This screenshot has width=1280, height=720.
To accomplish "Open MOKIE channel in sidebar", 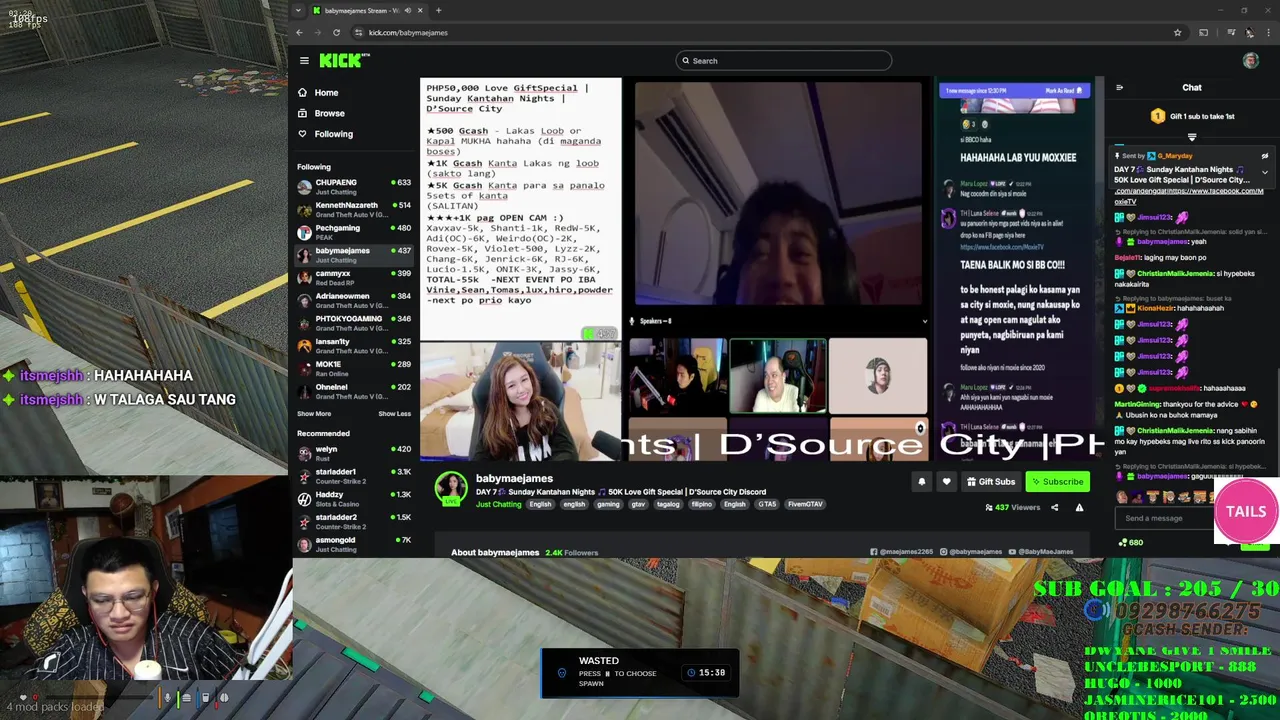I will (x=354, y=369).
